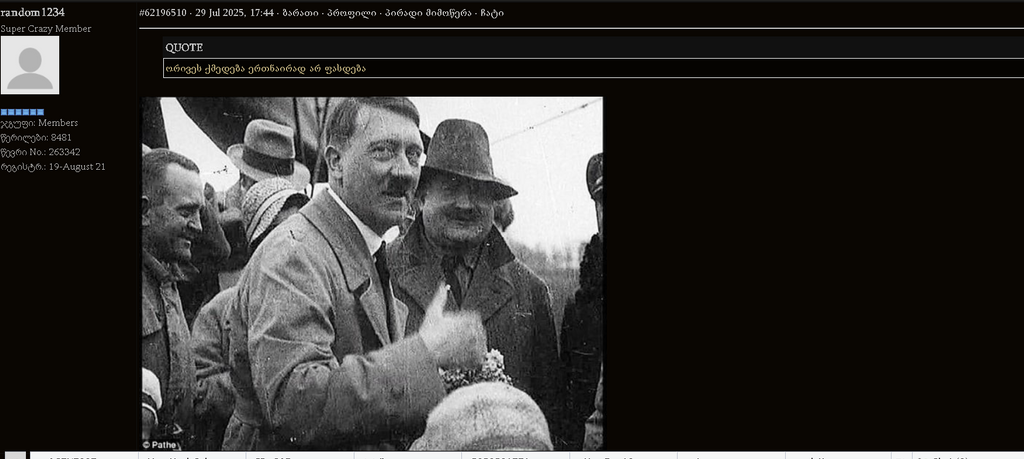Viewport: 1024px width, 459px height.
Task: Open the random1234 username link
Action: click(x=33, y=12)
